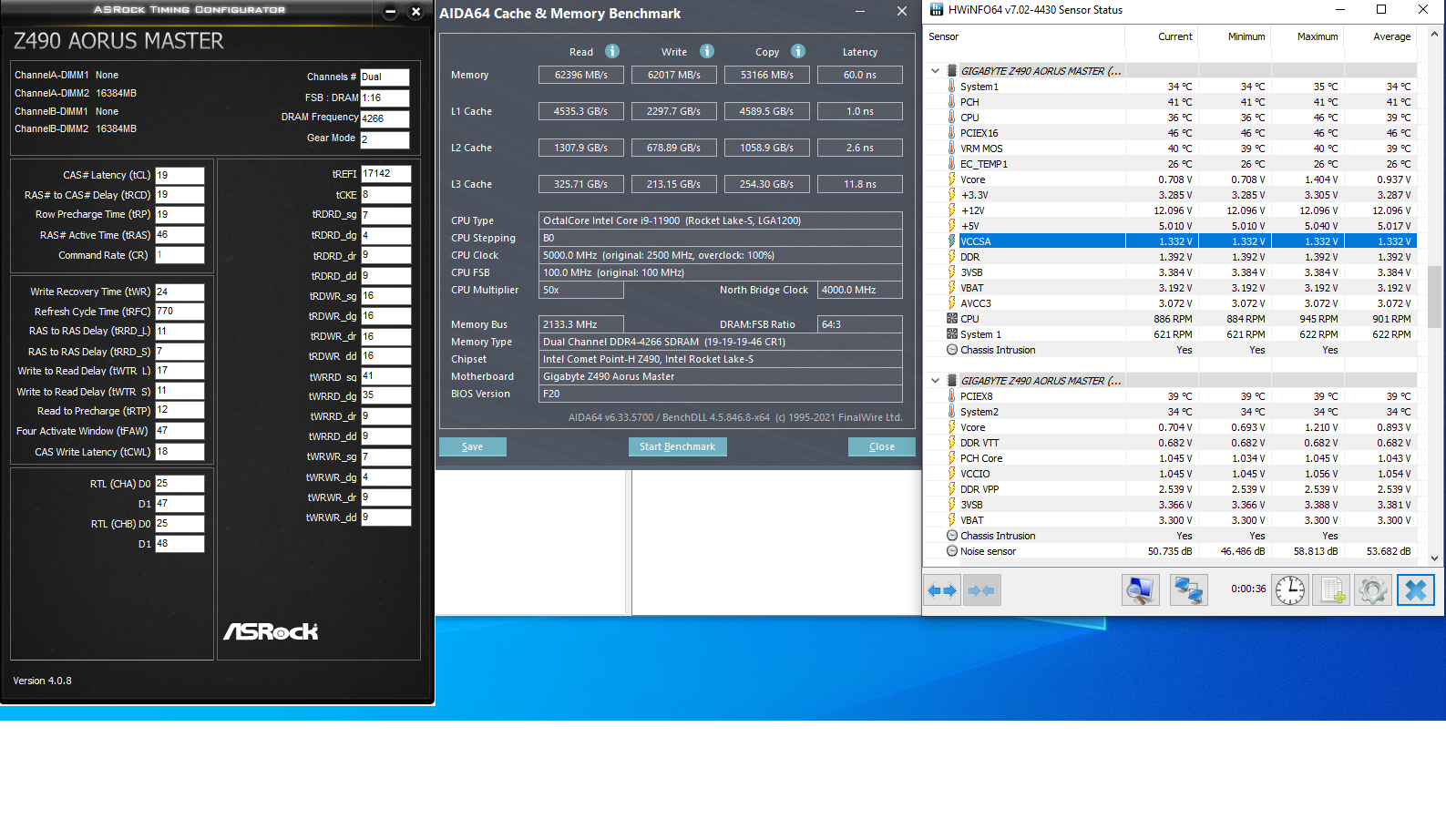Viewport: 1446px width, 840px height.
Task: Click HWiNFO scrollbar up arrow
Action: tap(1435, 35)
